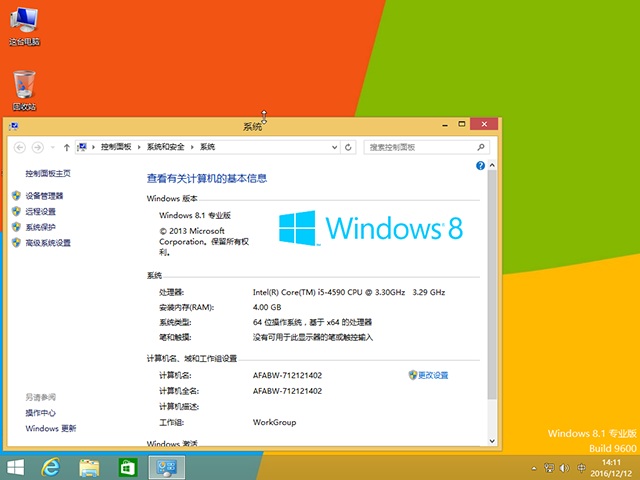Image resolution: width=640 pixels, height=480 pixels.
Task: Open 高级系统设置 link
Action: 48,243
